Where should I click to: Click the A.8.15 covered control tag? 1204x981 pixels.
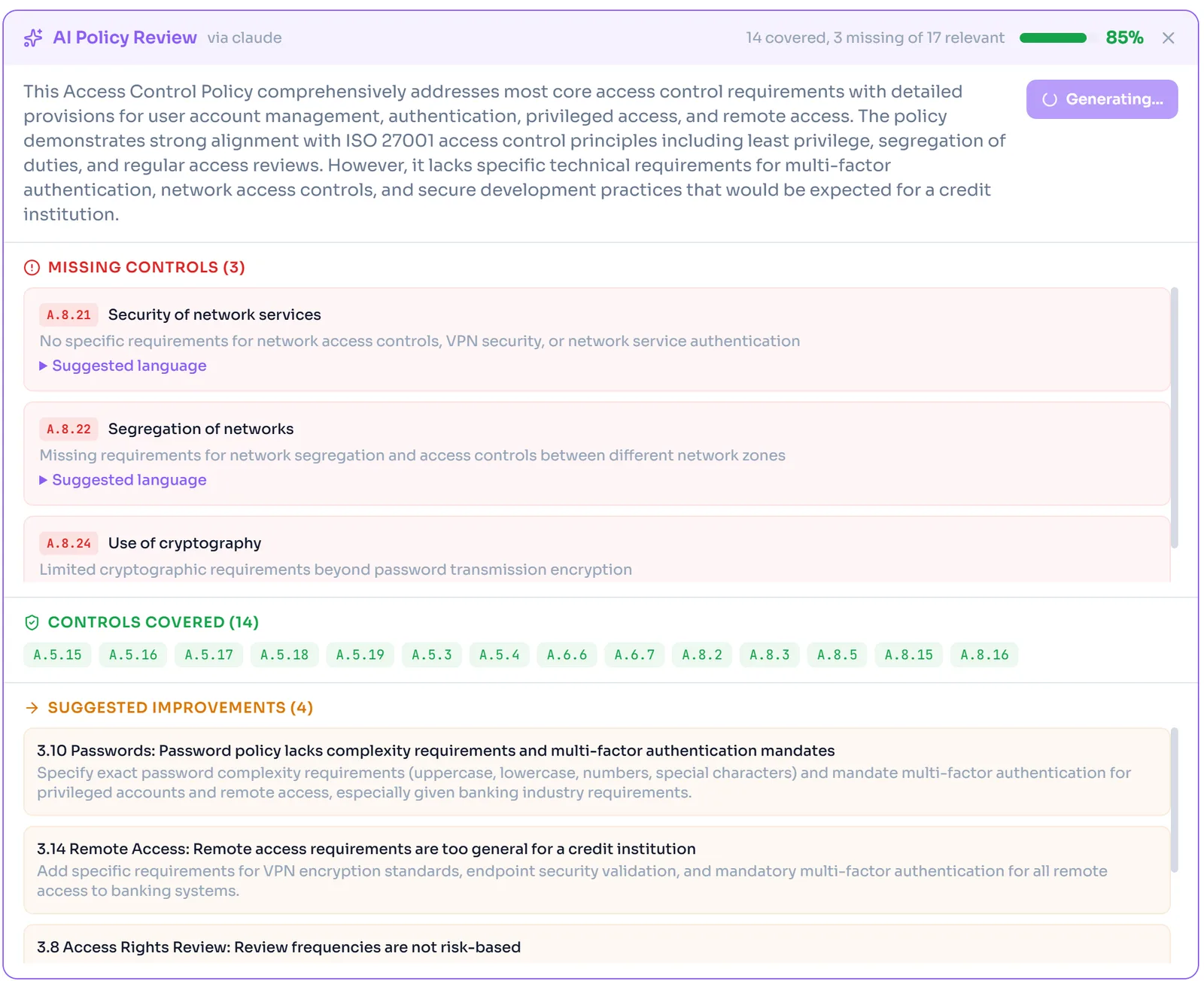click(909, 655)
